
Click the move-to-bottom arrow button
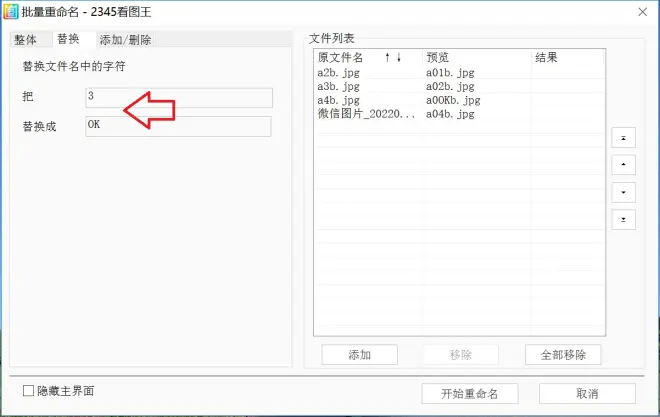(623, 219)
